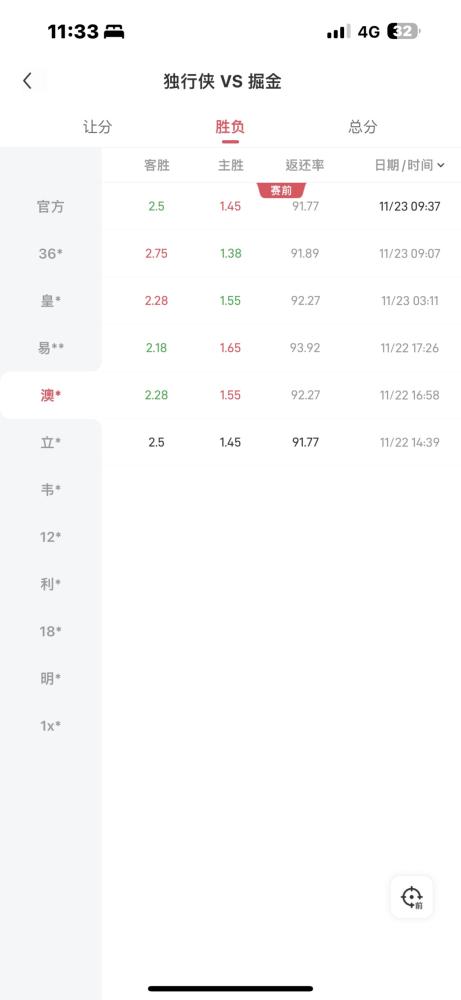Expand the 日期/时间 sort chevron

pos(441,166)
